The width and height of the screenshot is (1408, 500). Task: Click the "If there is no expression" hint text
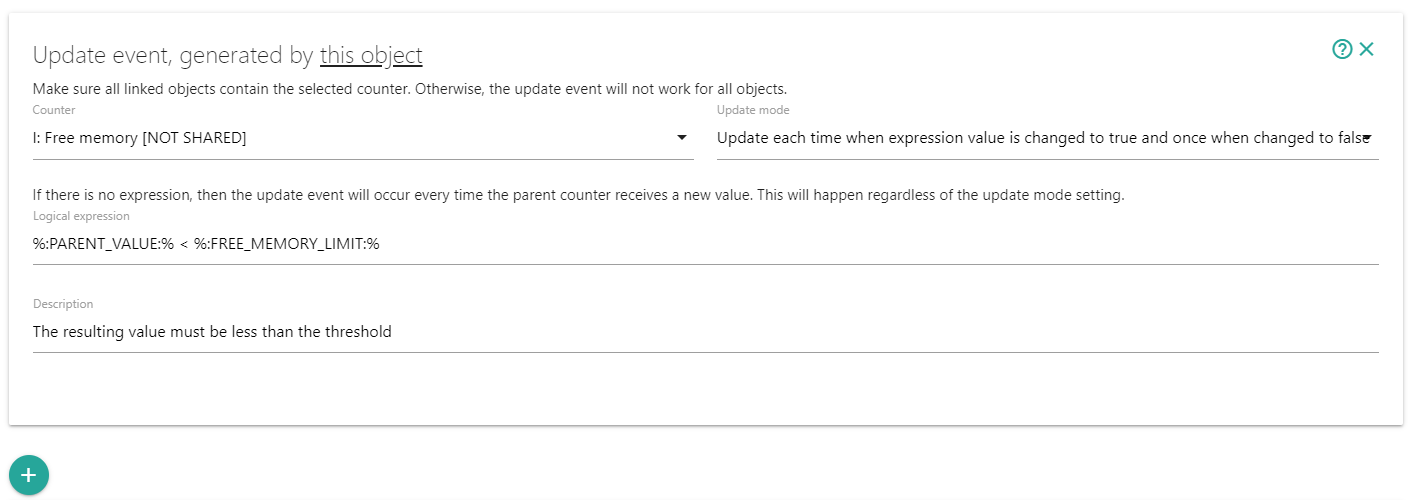[x=578, y=195]
